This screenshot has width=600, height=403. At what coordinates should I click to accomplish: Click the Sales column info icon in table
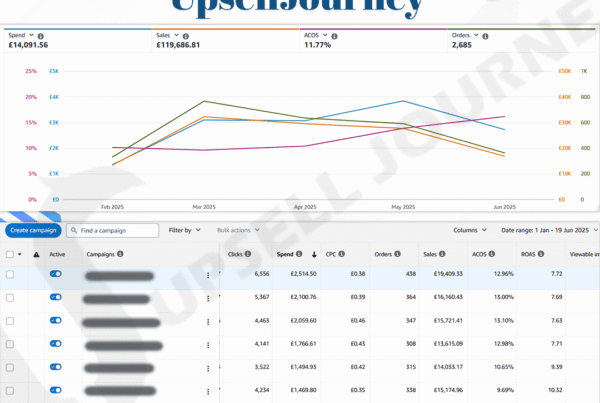pyautogui.click(x=442, y=254)
